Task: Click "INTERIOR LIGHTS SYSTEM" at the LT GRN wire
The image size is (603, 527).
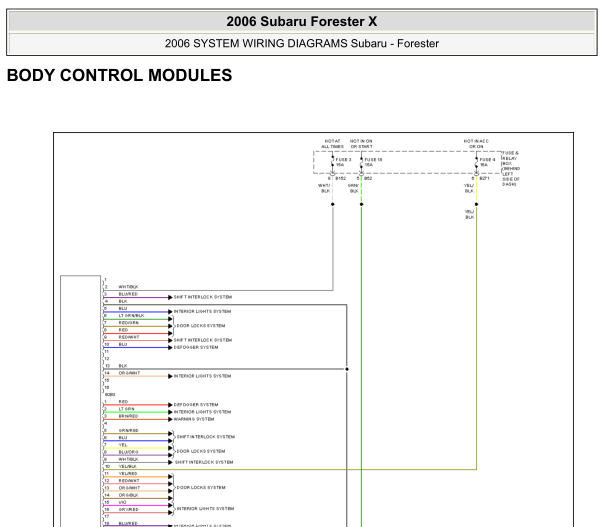Action: click(202, 412)
